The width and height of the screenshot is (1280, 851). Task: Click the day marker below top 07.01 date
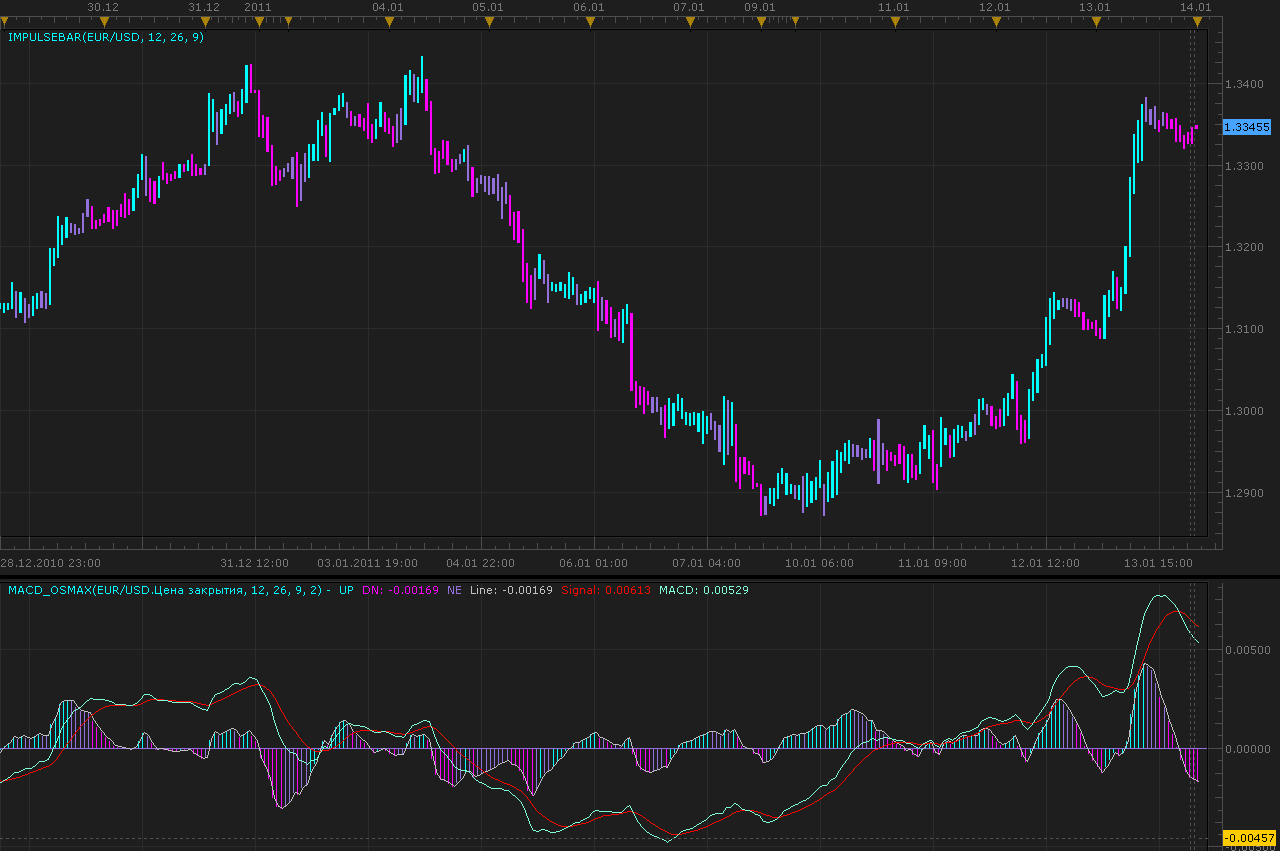689,20
